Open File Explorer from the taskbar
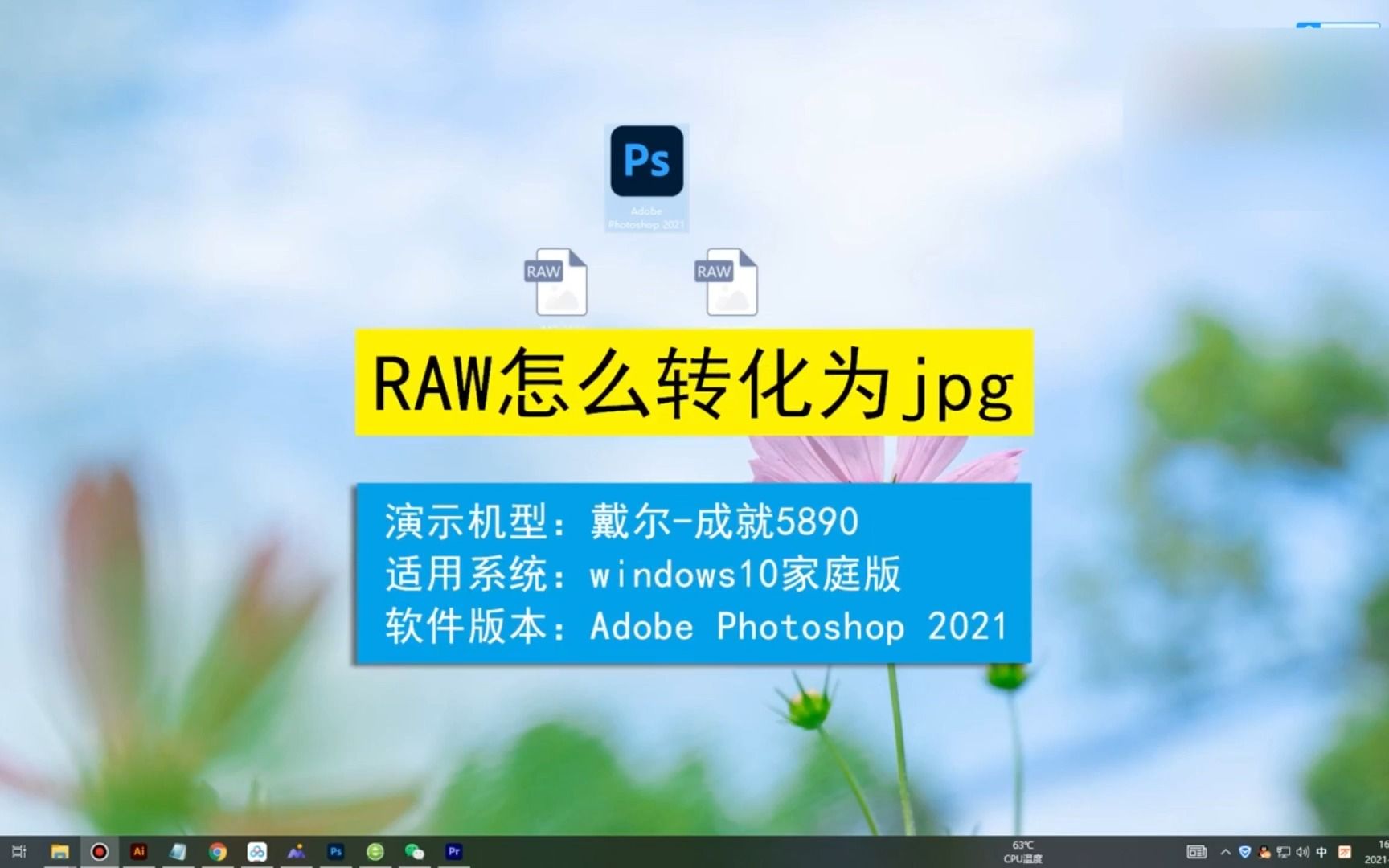 coord(59,852)
